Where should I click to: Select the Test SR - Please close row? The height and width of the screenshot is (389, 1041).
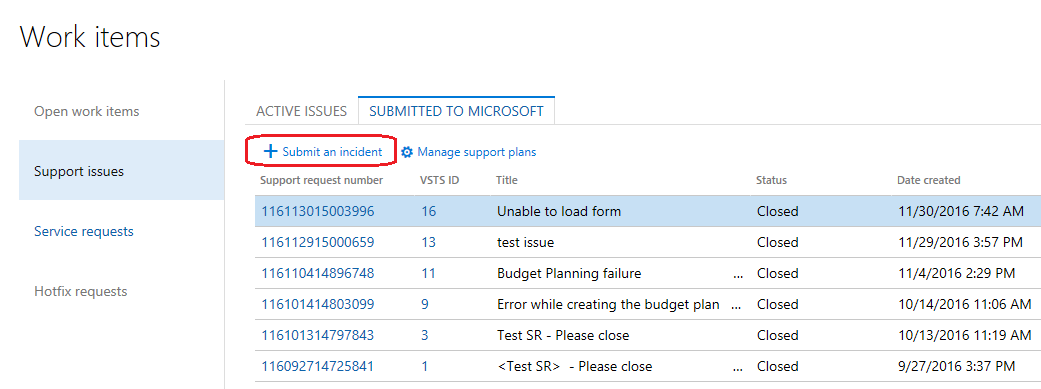pos(648,335)
